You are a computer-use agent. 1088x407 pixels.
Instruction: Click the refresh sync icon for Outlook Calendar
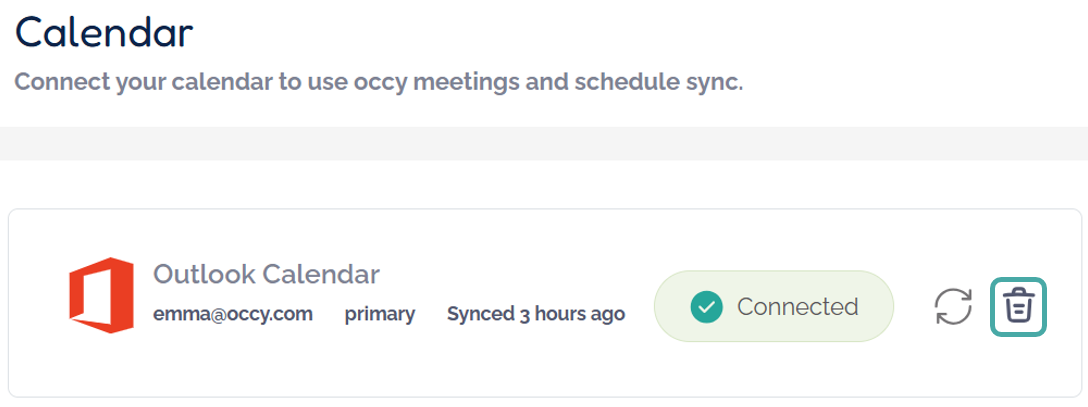click(953, 306)
